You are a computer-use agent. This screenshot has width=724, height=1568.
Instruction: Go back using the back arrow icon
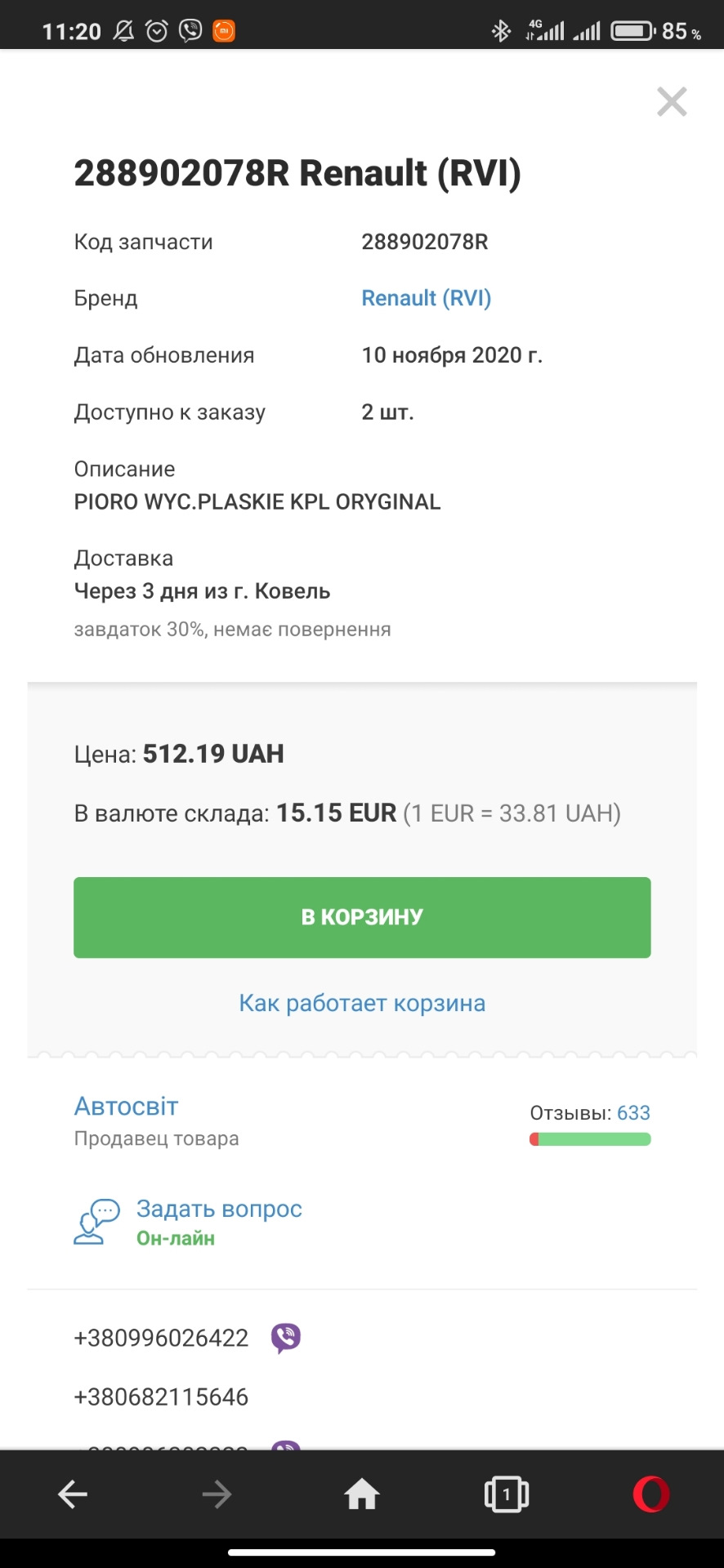point(72,1494)
